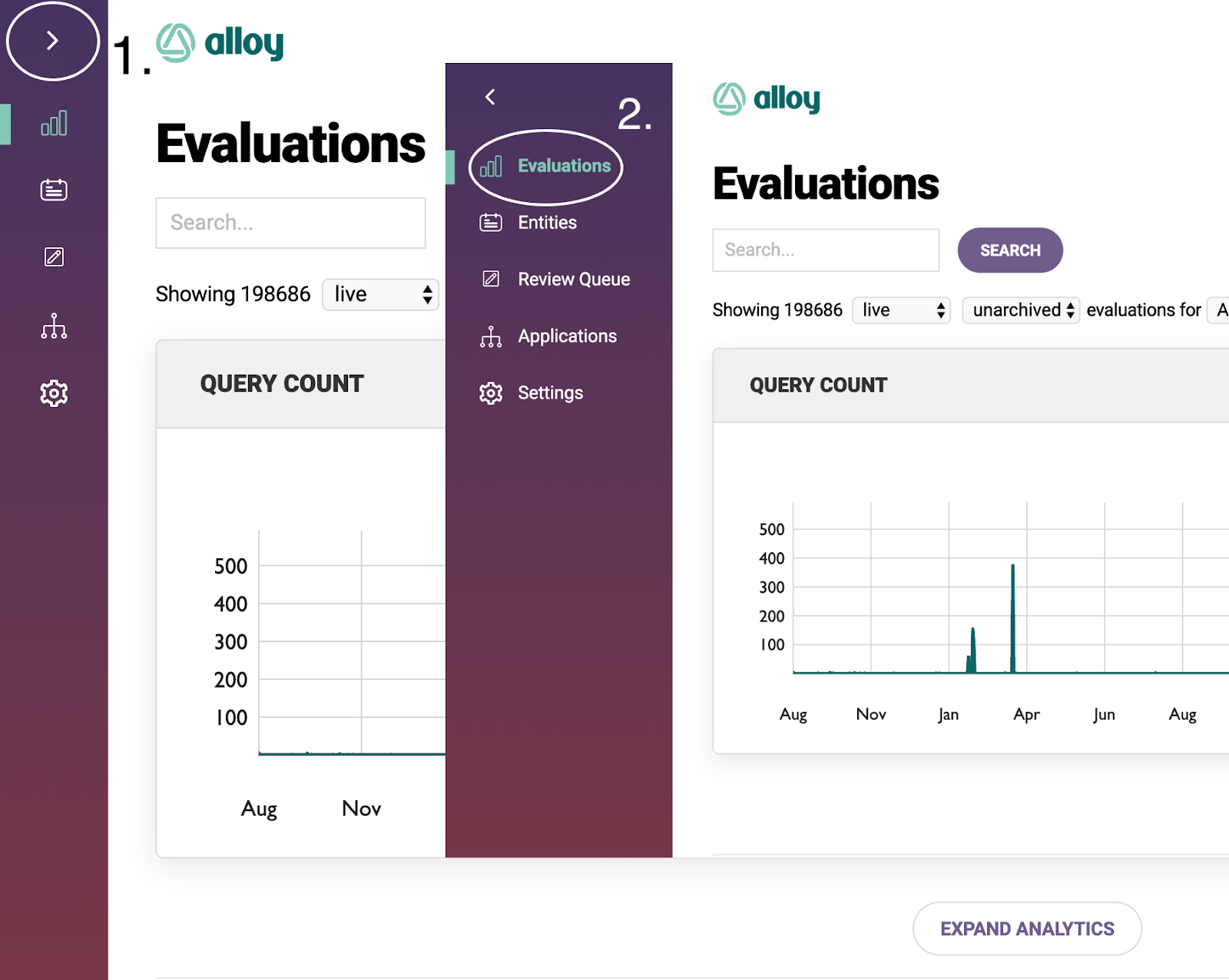This screenshot has width=1229, height=980.
Task: Open Review Queue via collapsed sidebar pencil icon
Action: [x=54, y=257]
